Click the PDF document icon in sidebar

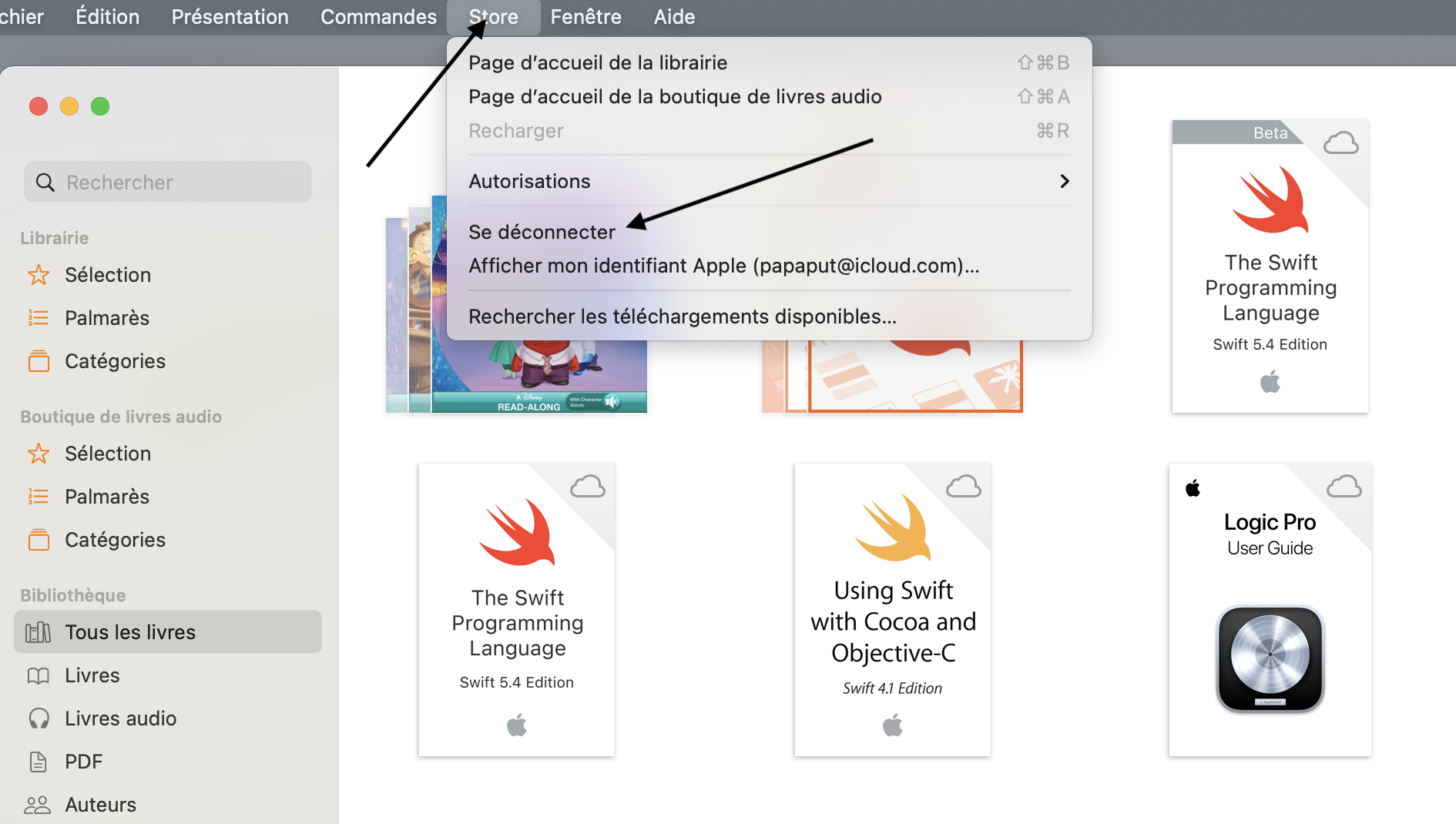[x=39, y=762]
